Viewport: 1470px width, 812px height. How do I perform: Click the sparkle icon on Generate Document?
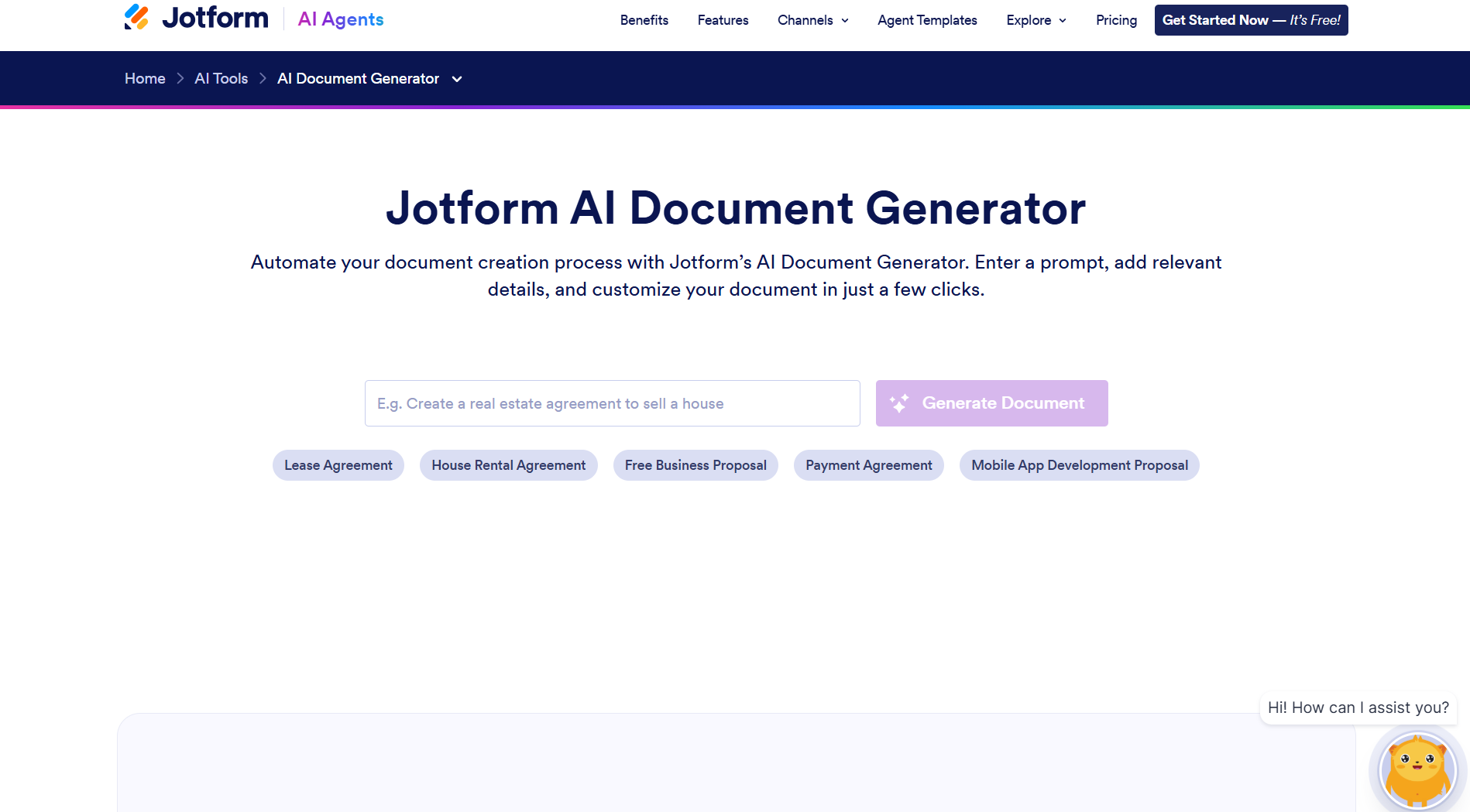899,403
